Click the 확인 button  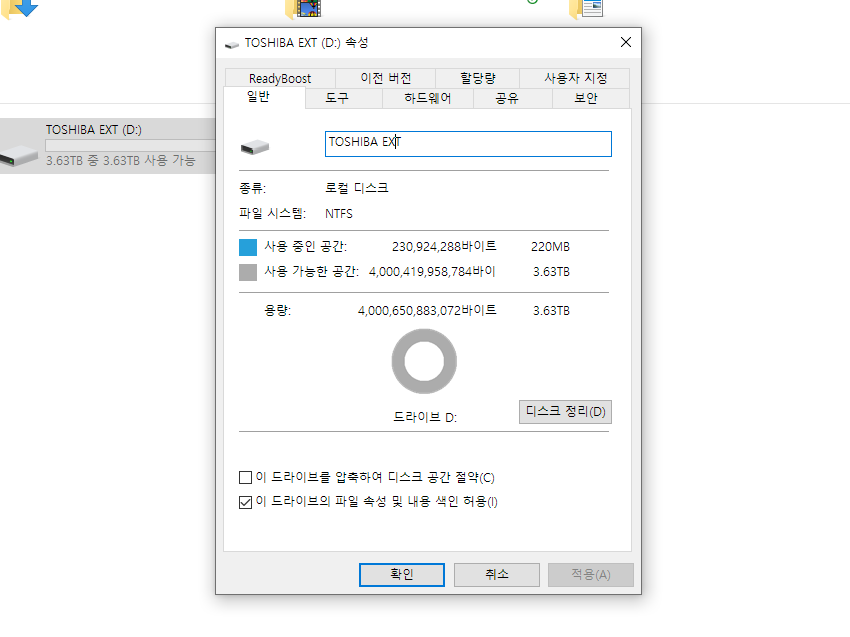coord(402,575)
